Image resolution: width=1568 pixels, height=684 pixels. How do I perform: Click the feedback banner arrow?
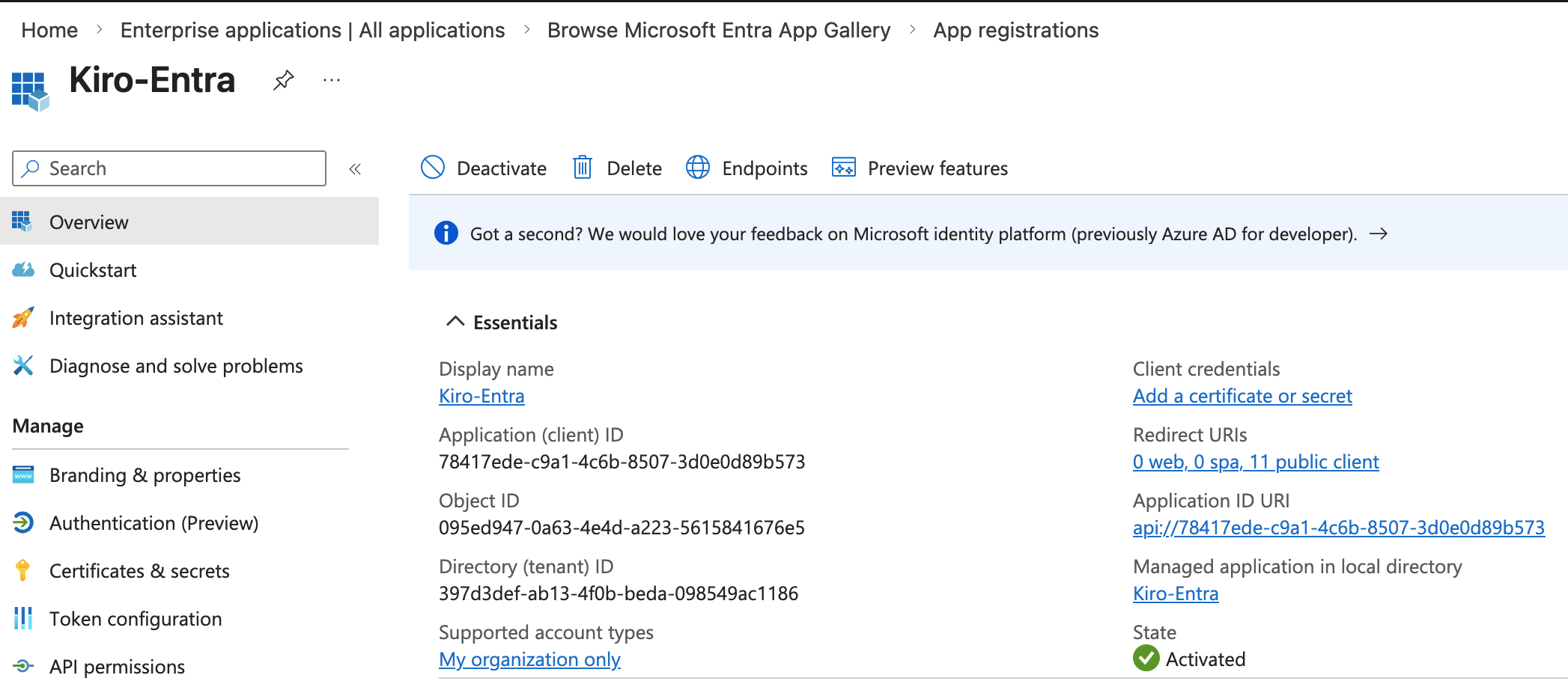[1378, 234]
